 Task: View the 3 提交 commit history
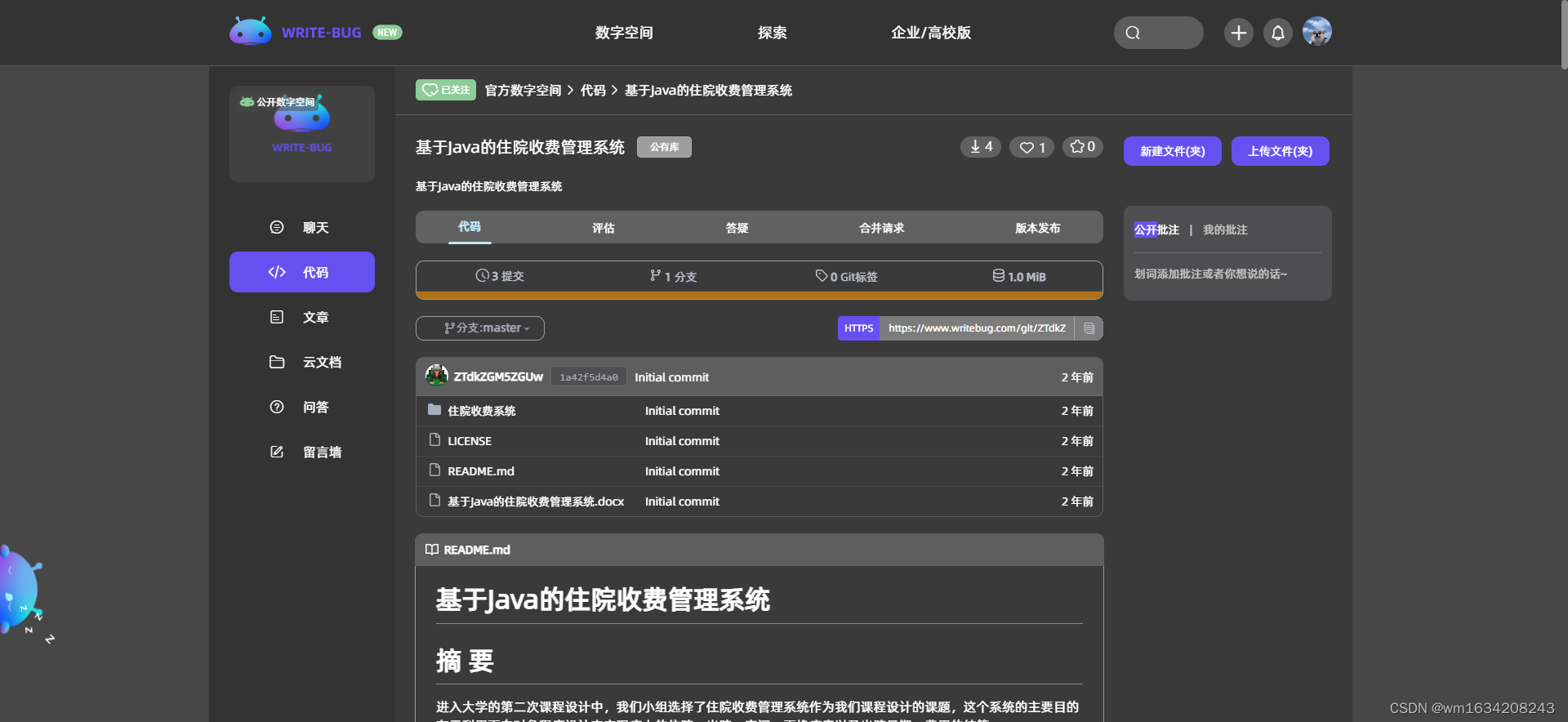coord(500,276)
